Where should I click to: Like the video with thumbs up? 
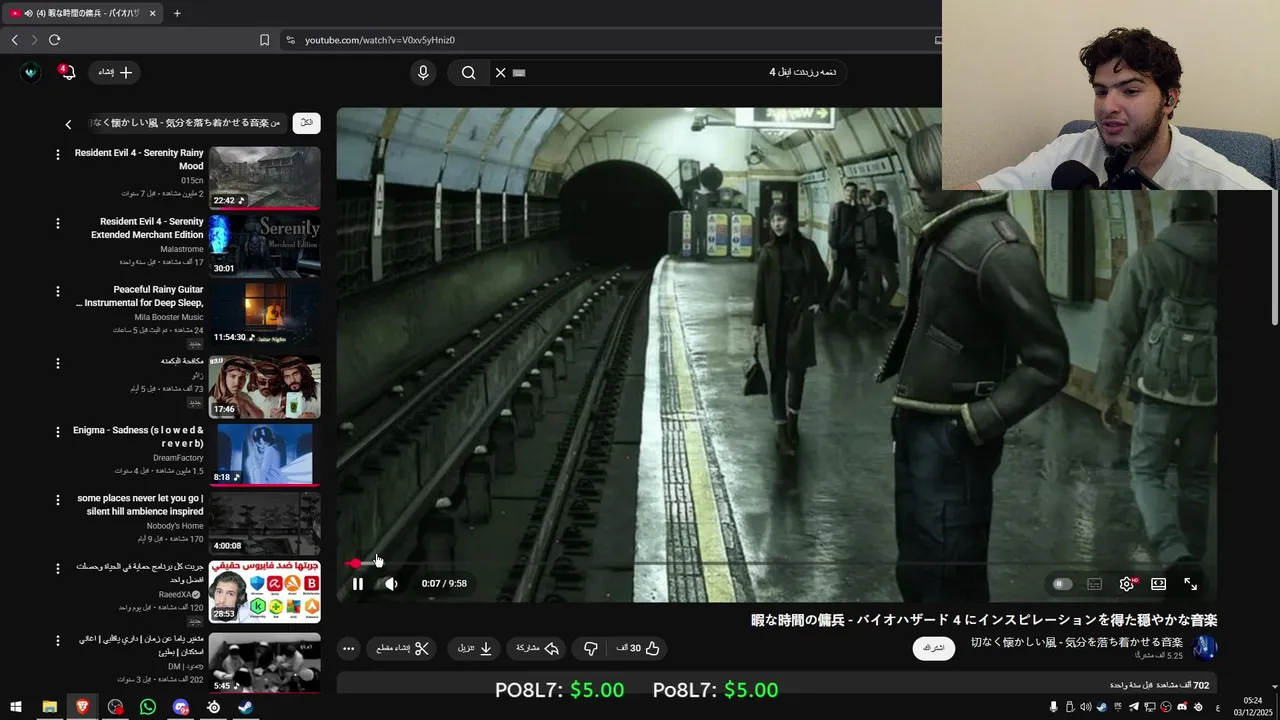click(639, 648)
